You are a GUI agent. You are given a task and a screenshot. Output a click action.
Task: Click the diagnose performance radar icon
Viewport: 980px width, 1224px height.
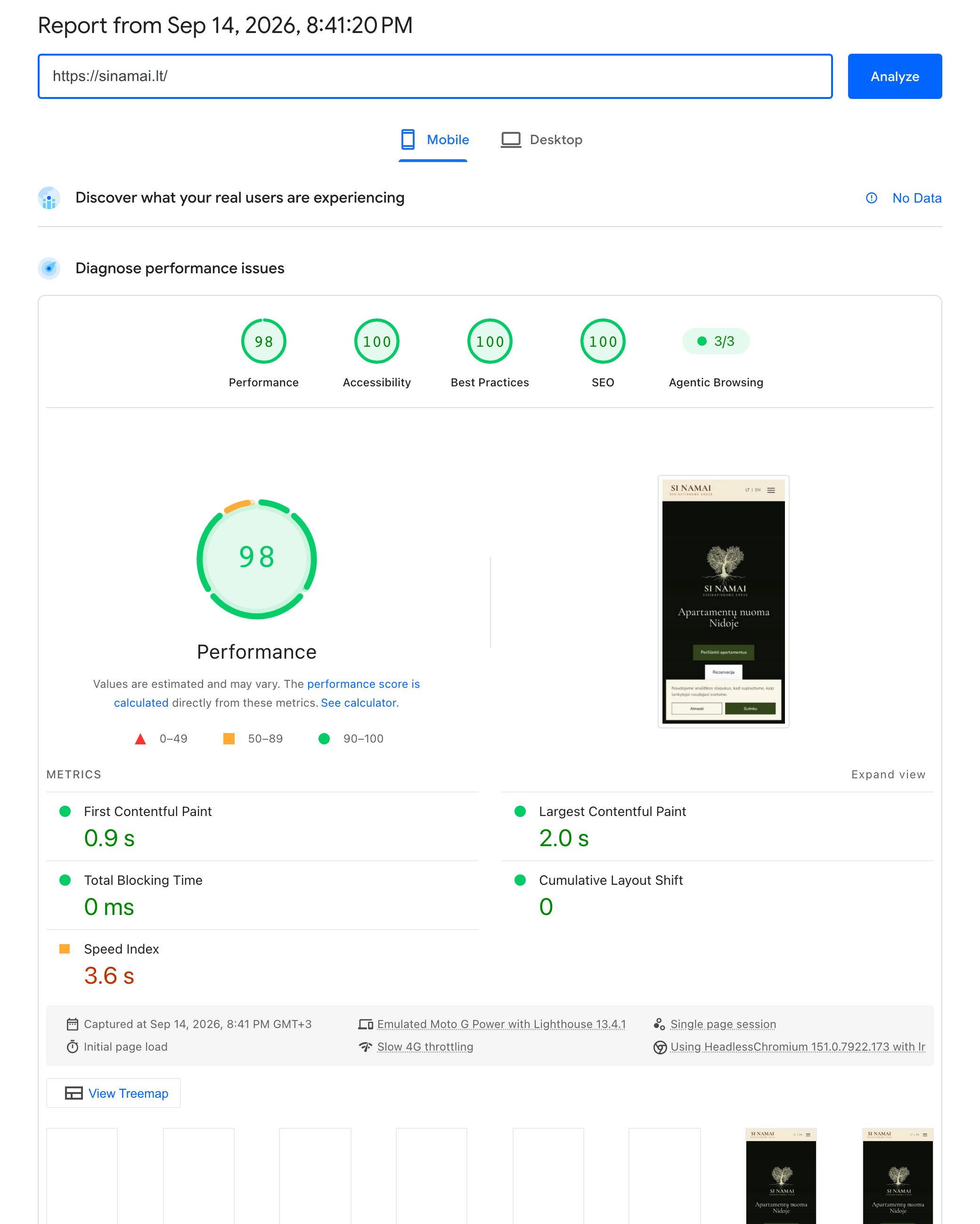click(x=49, y=269)
